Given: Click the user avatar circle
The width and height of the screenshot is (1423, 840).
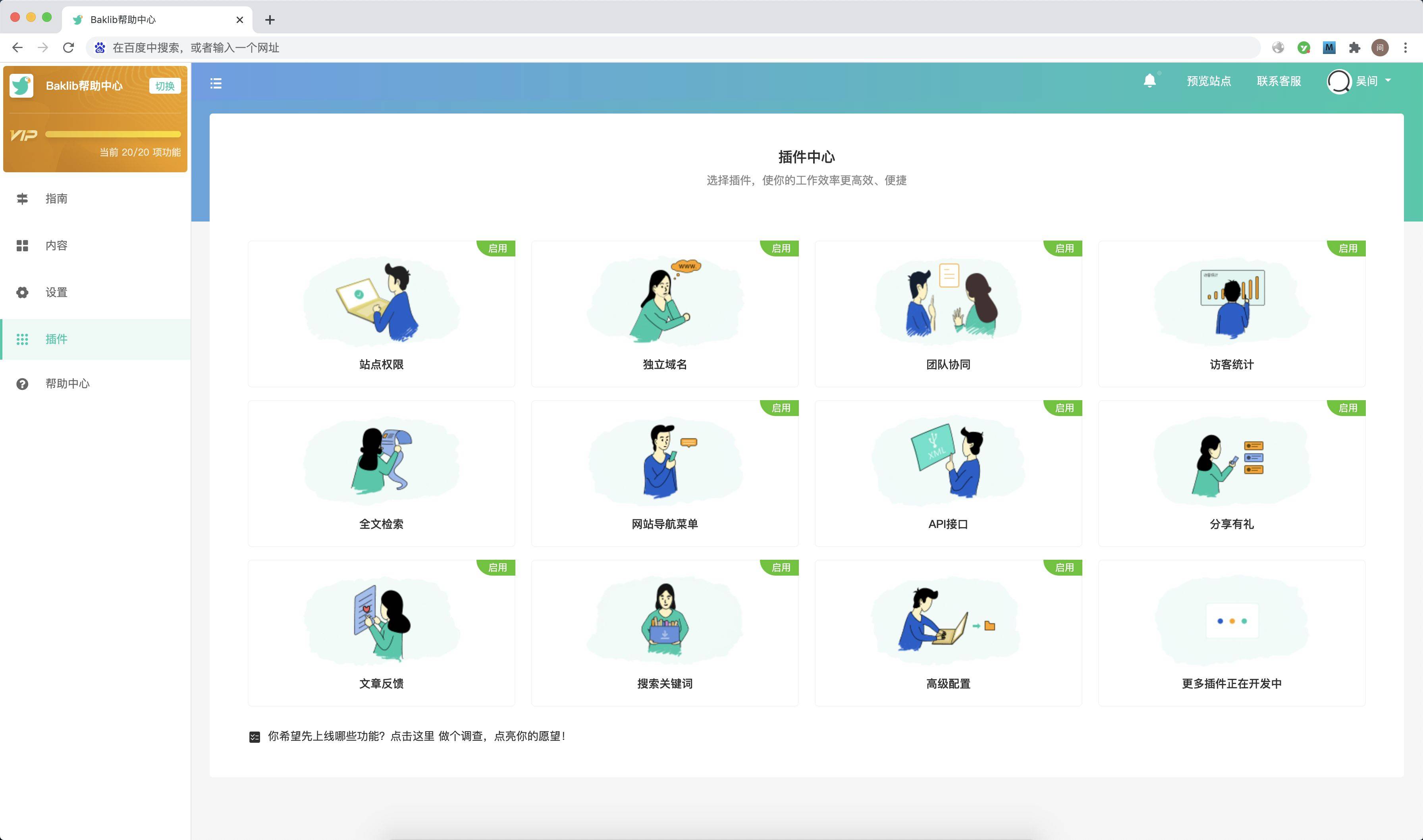Looking at the screenshot, I should [x=1339, y=81].
